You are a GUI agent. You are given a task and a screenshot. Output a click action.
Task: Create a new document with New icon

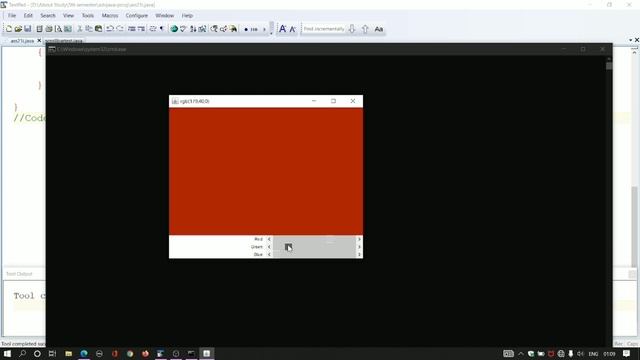coord(9,29)
